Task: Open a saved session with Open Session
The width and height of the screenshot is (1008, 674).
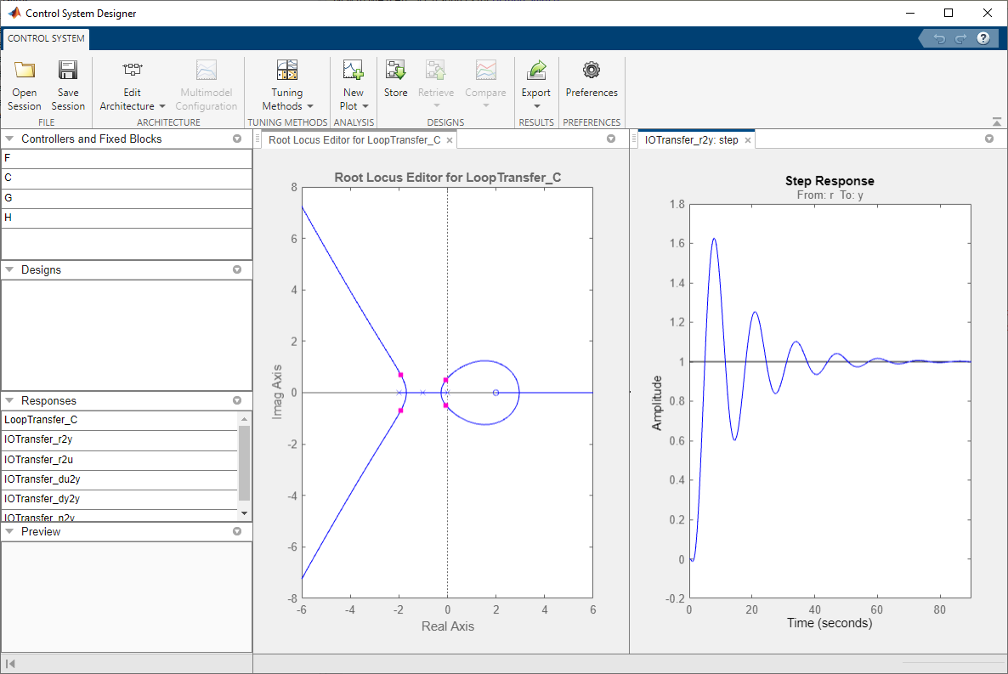Action: point(24,85)
